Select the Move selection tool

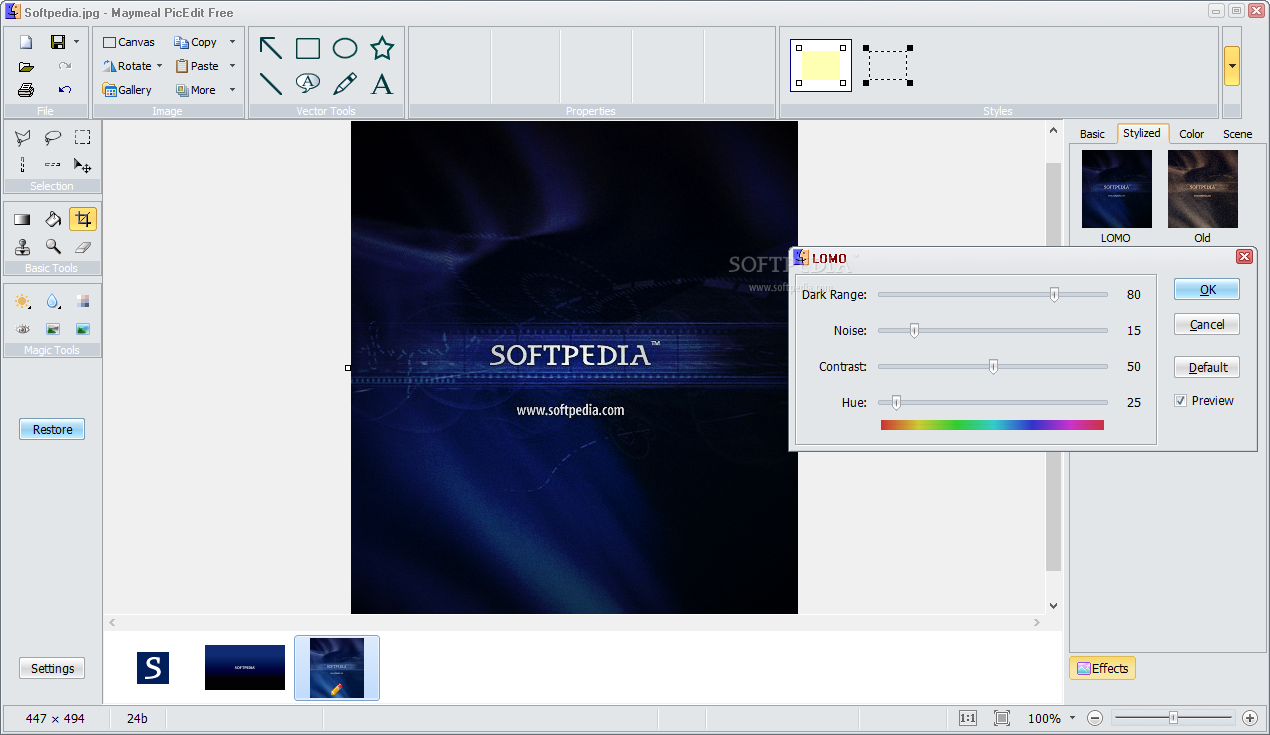[x=83, y=165]
